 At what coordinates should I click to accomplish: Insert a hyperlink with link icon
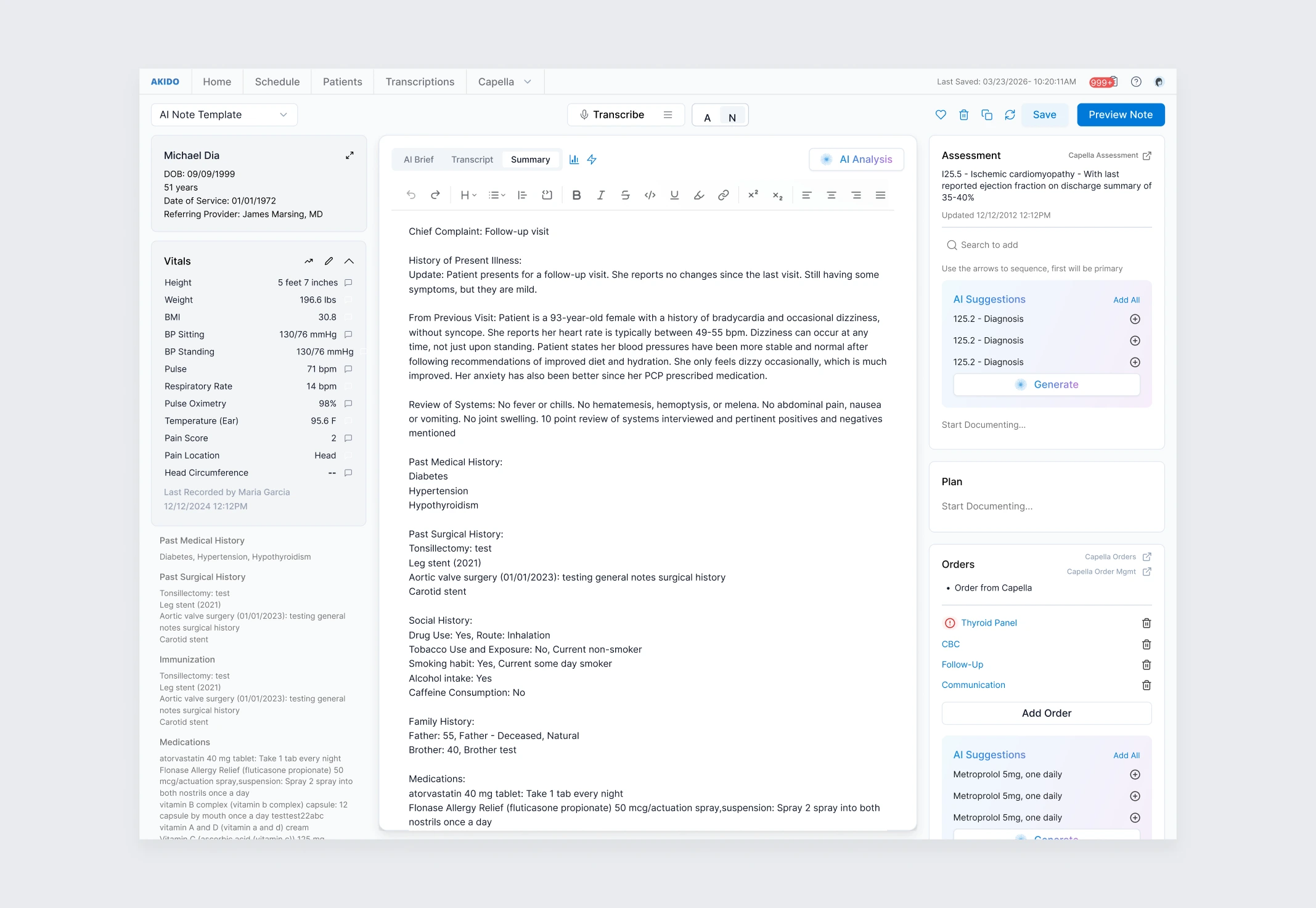[723, 195]
